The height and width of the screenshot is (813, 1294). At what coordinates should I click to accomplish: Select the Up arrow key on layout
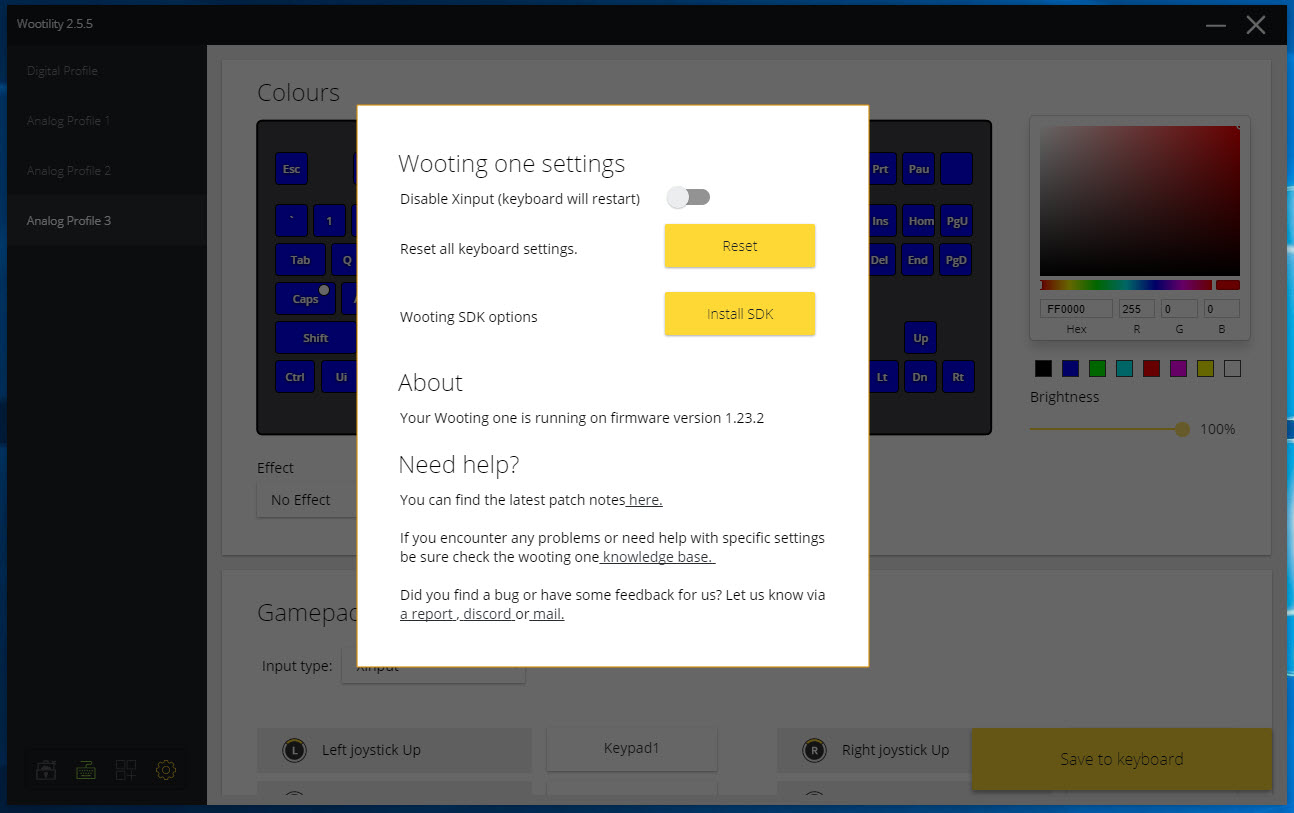coord(920,338)
